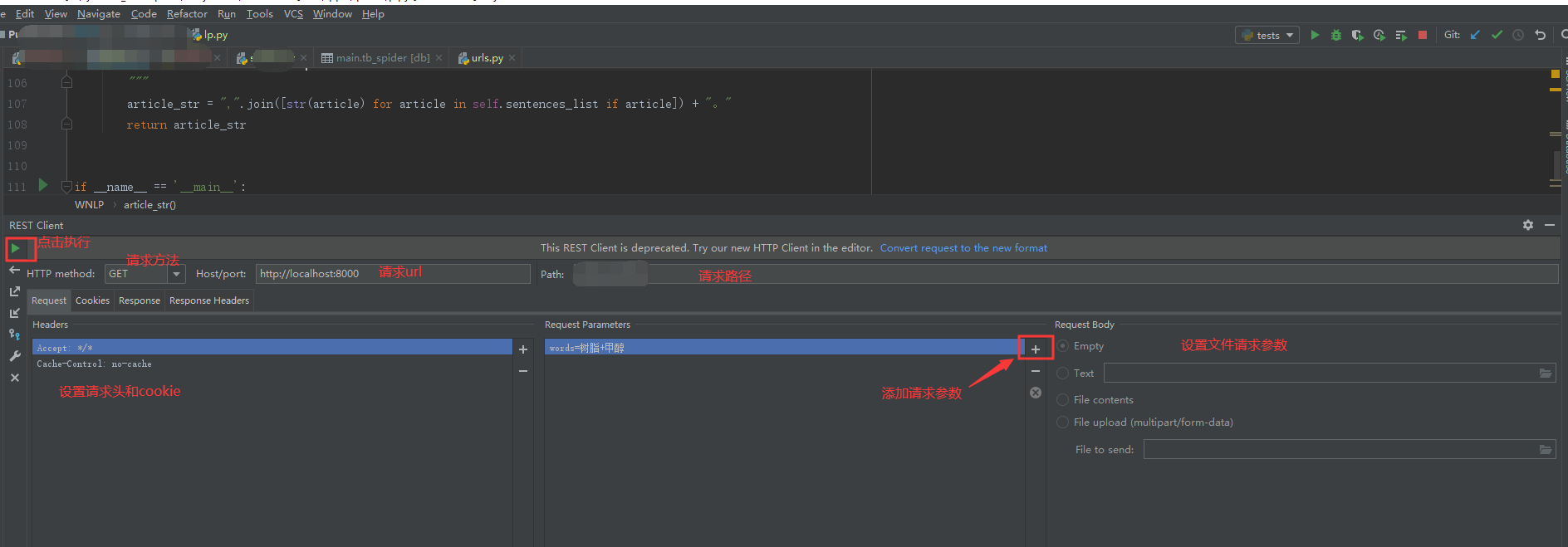Stop the running process
1568x547 pixels.
1423,35
